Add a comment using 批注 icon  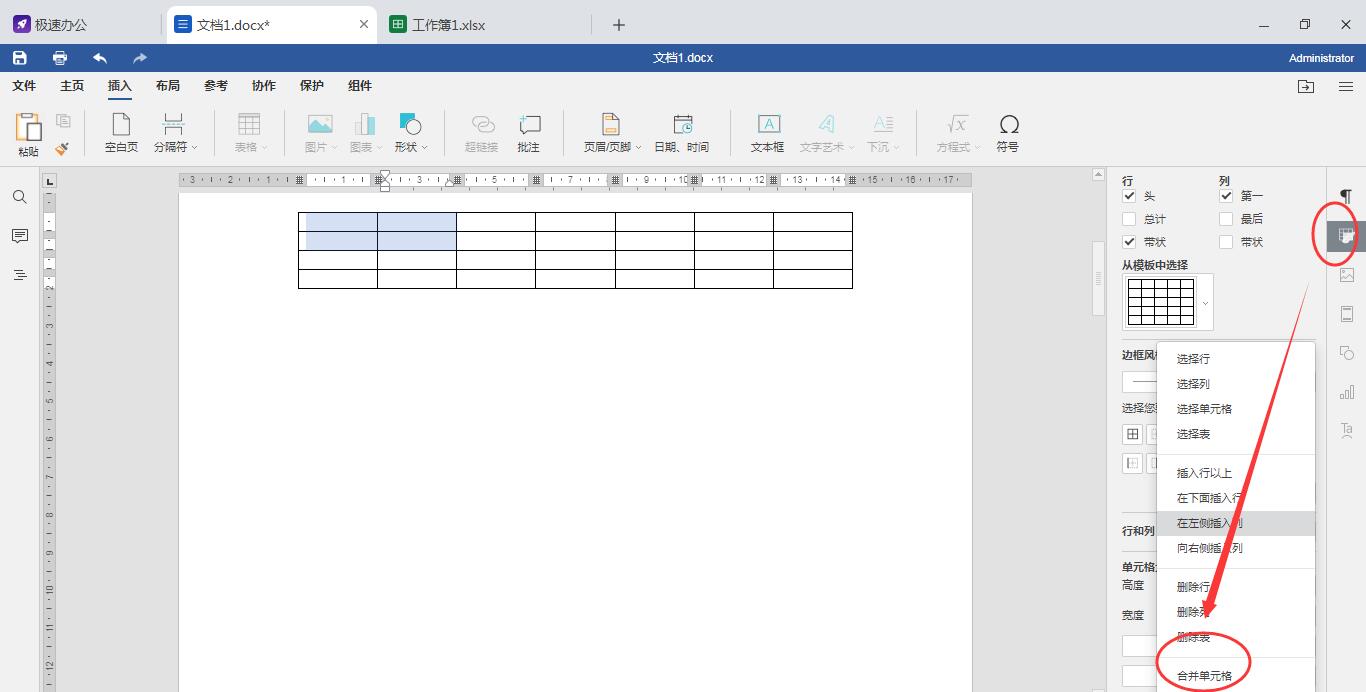click(529, 133)
